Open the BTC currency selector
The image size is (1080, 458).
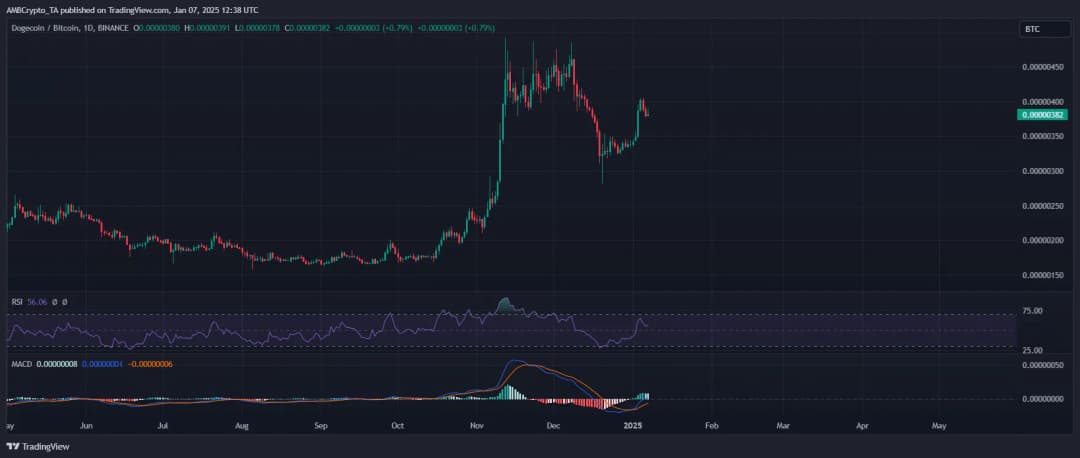1032,30
